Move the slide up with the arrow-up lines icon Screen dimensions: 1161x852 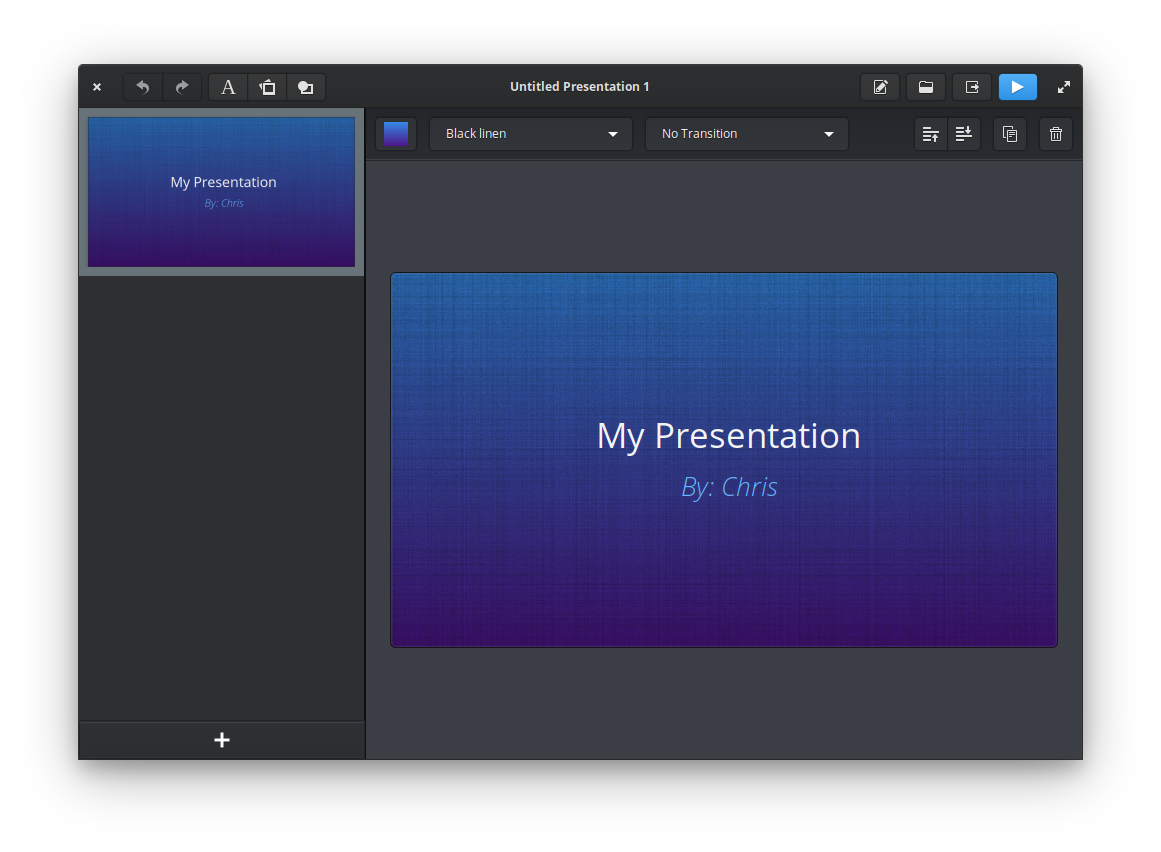(x=931, y=134)
